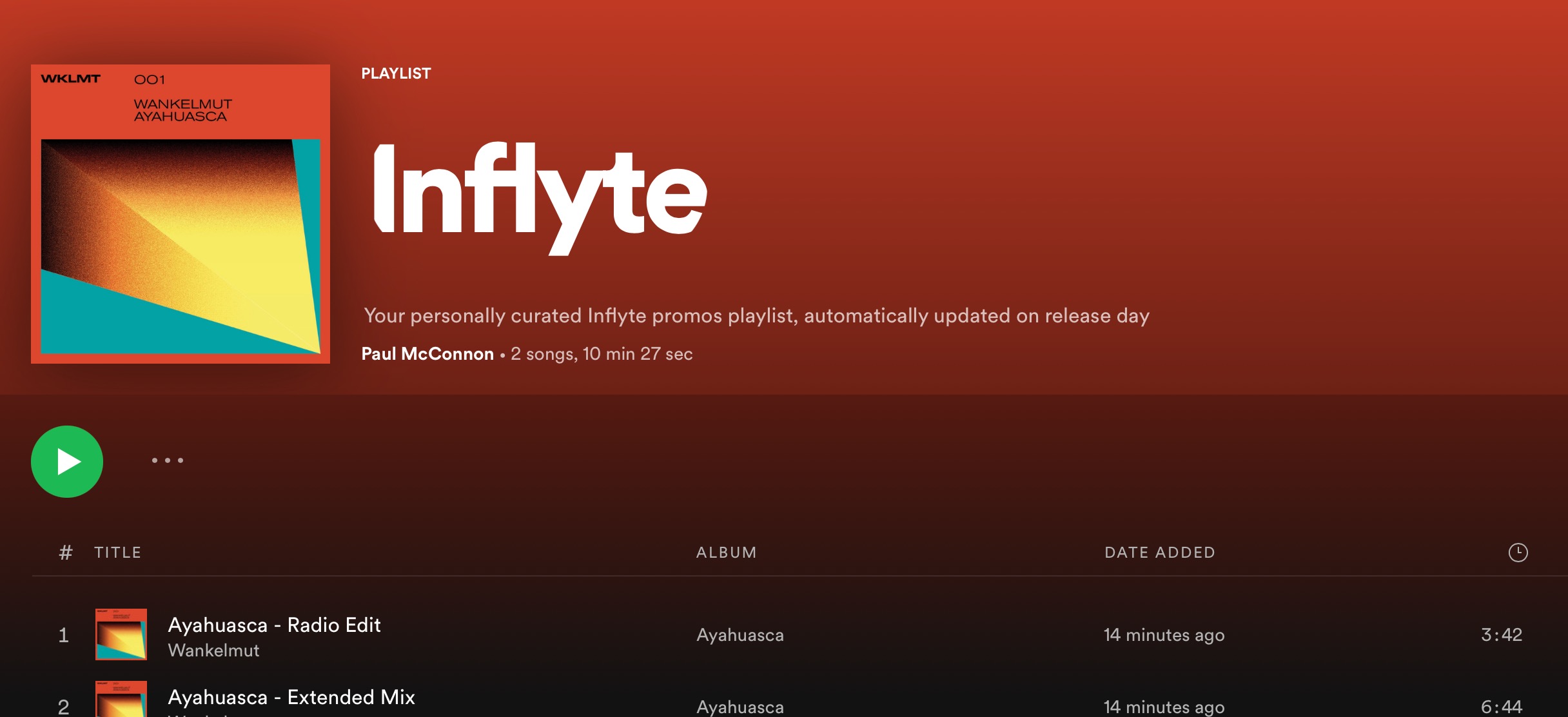Click the 3:42 duration of Radio Edit
The image size is (1568, 717).
click(x=1502, y=635)
